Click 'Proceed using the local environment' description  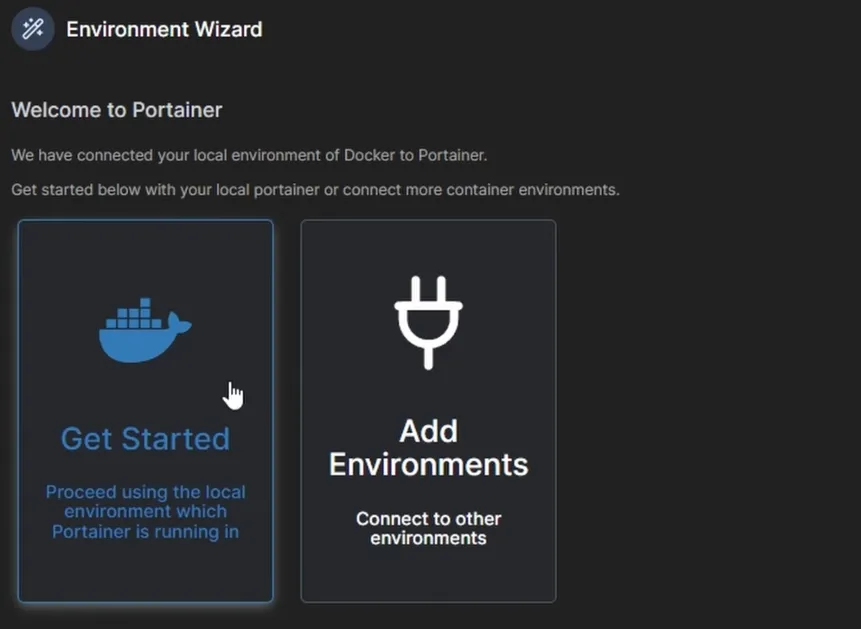[145, 511]
